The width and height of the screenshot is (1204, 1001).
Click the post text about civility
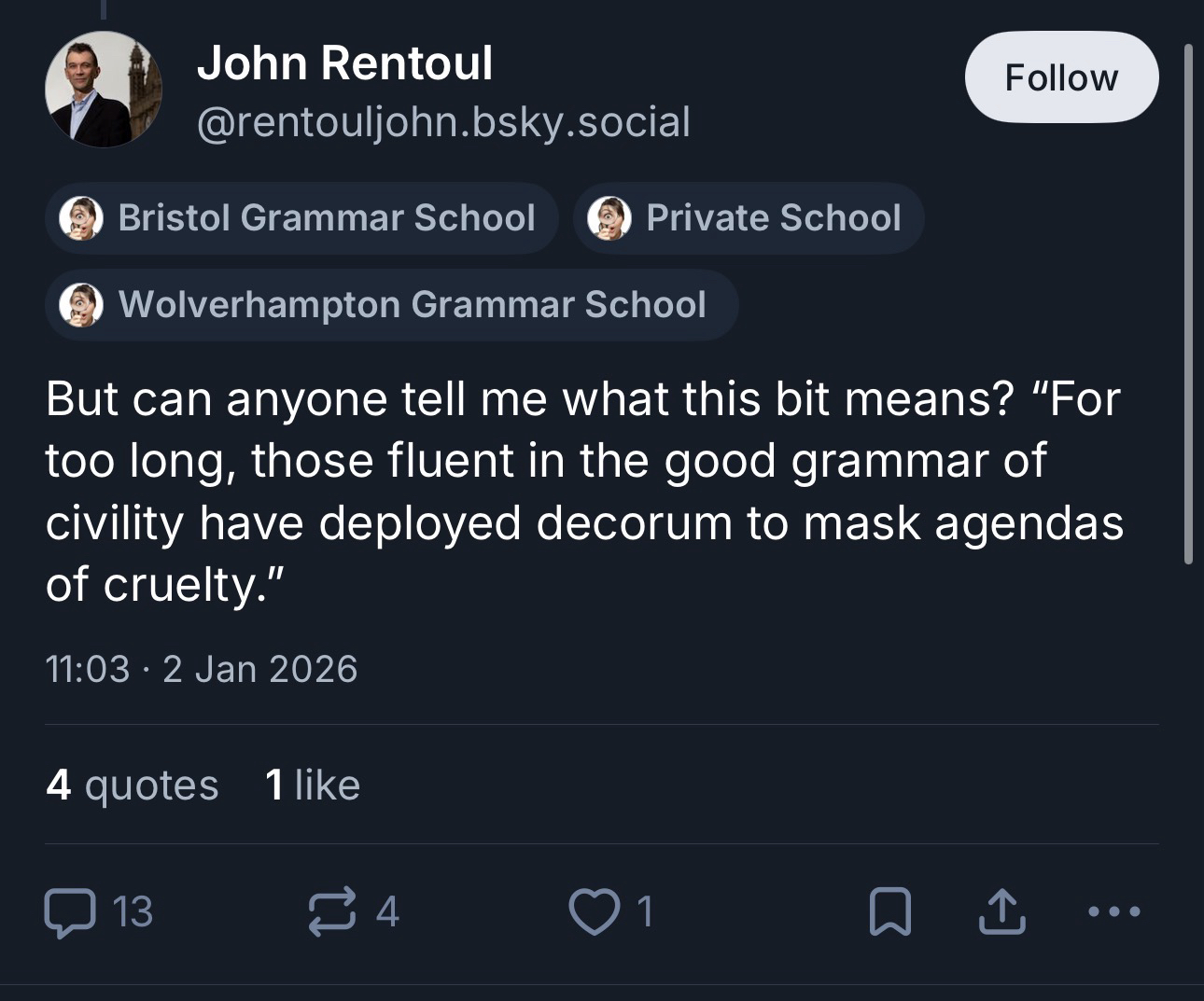[583, 492]
